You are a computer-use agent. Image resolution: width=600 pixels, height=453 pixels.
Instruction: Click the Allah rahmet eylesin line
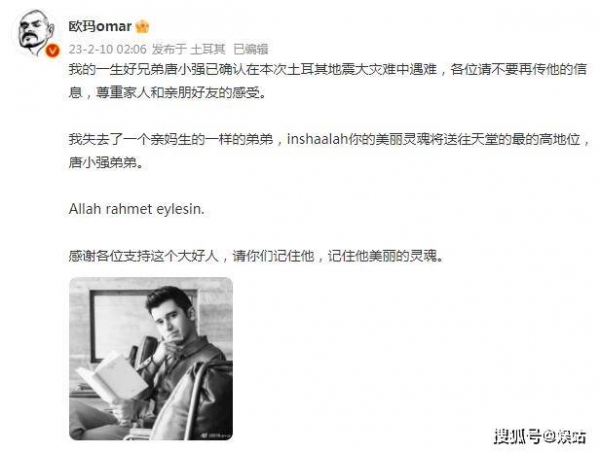(x=137, y=209)
